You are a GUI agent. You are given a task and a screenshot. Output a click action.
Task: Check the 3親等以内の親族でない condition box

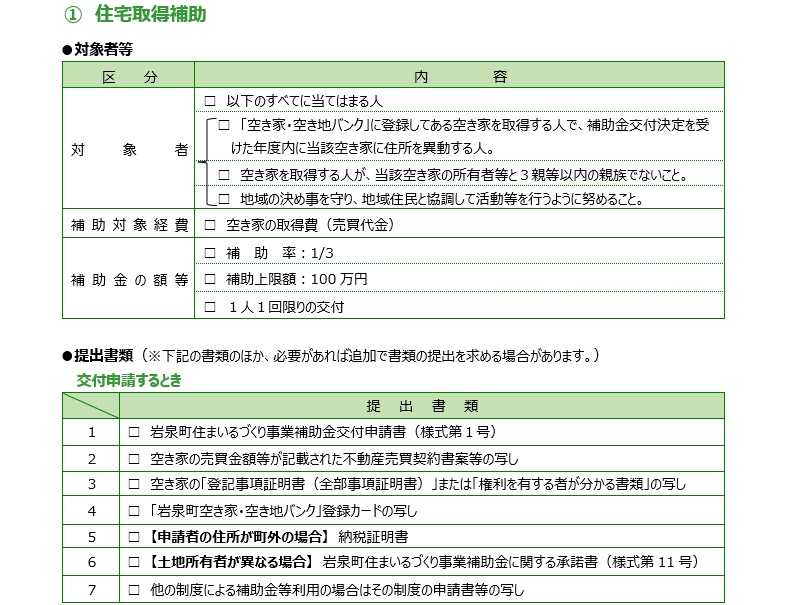tap(224, 175)
